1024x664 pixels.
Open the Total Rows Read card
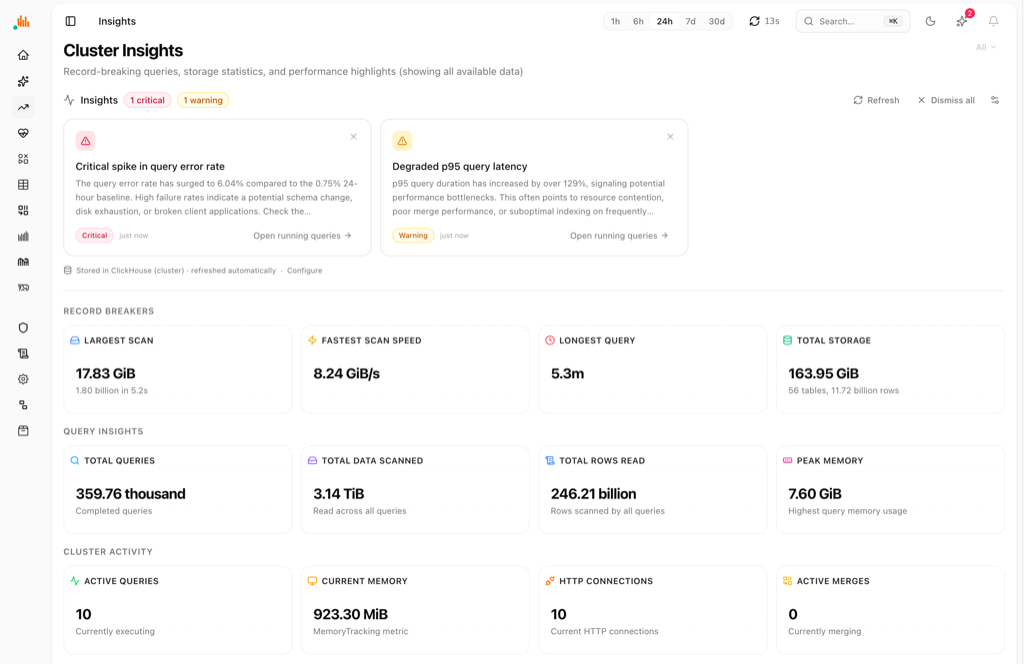[x=653, y=490]
